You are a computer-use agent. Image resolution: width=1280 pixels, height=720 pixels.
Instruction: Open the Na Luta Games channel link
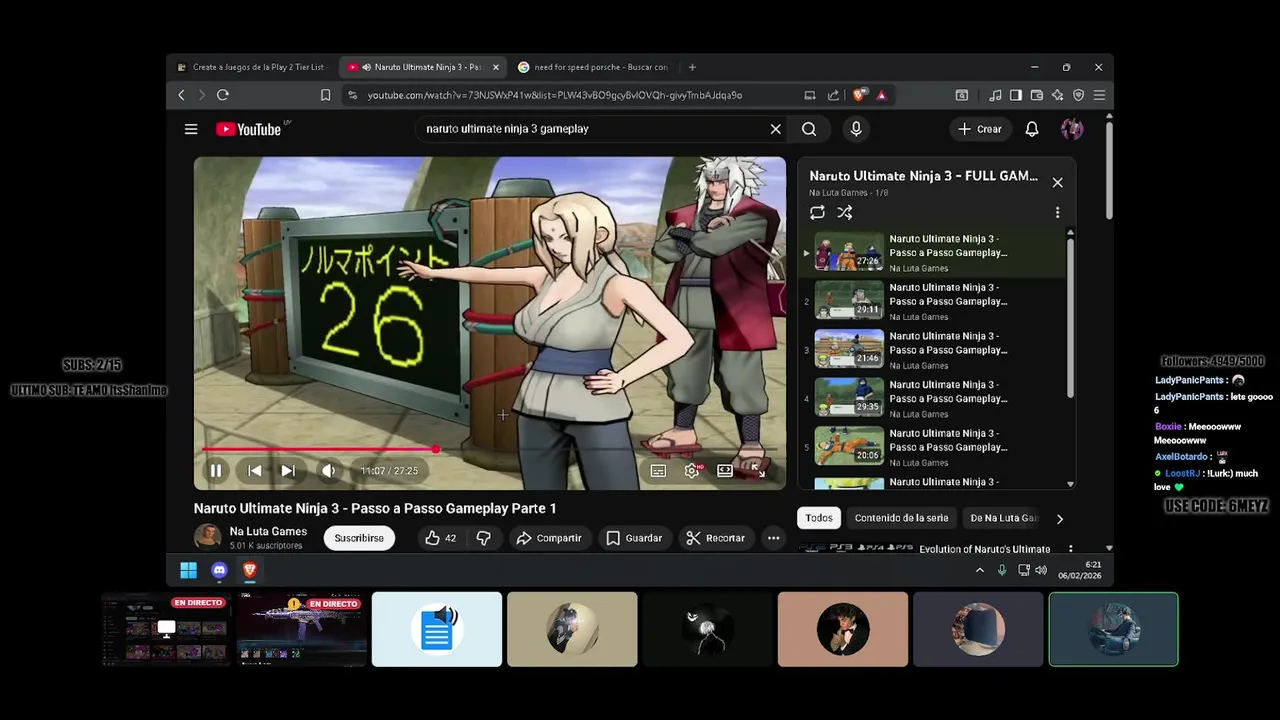coord(268,532)
